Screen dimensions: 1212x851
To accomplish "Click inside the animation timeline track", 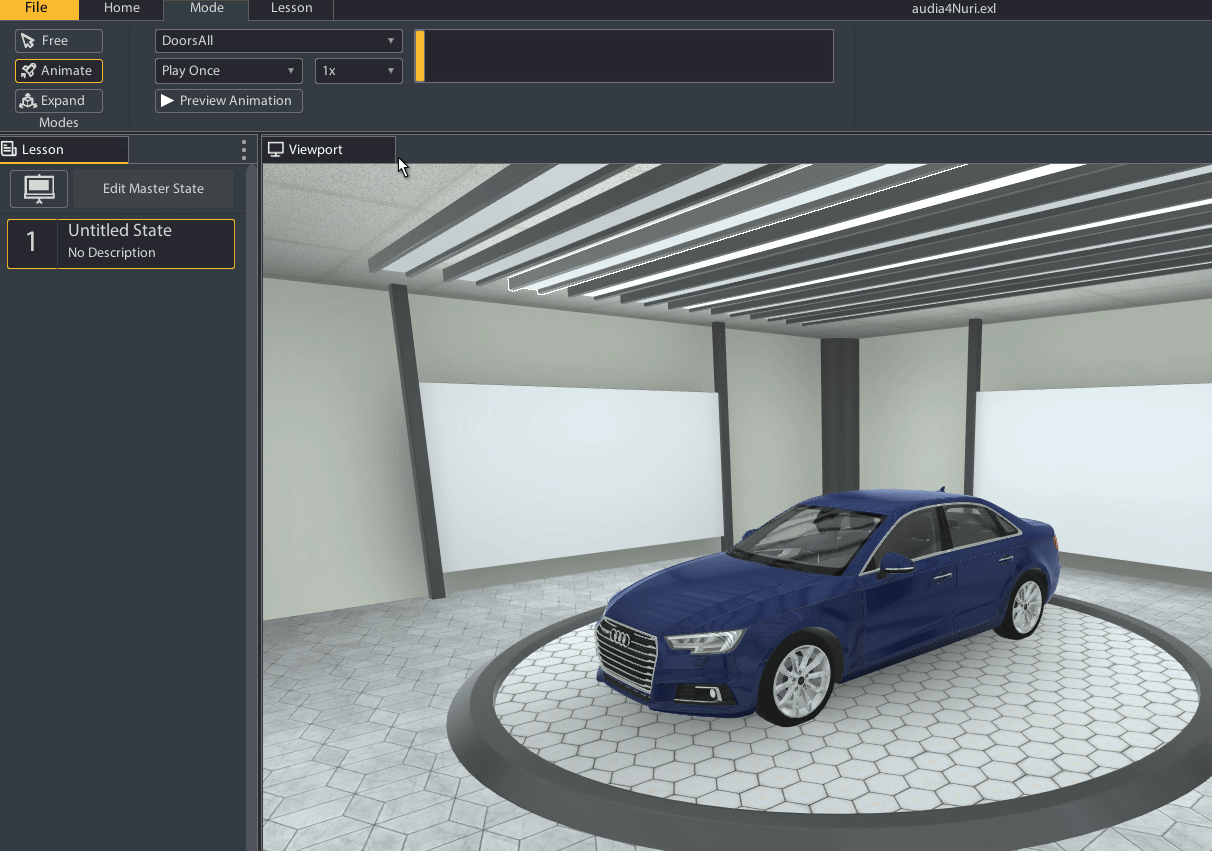I will (624, 56).
